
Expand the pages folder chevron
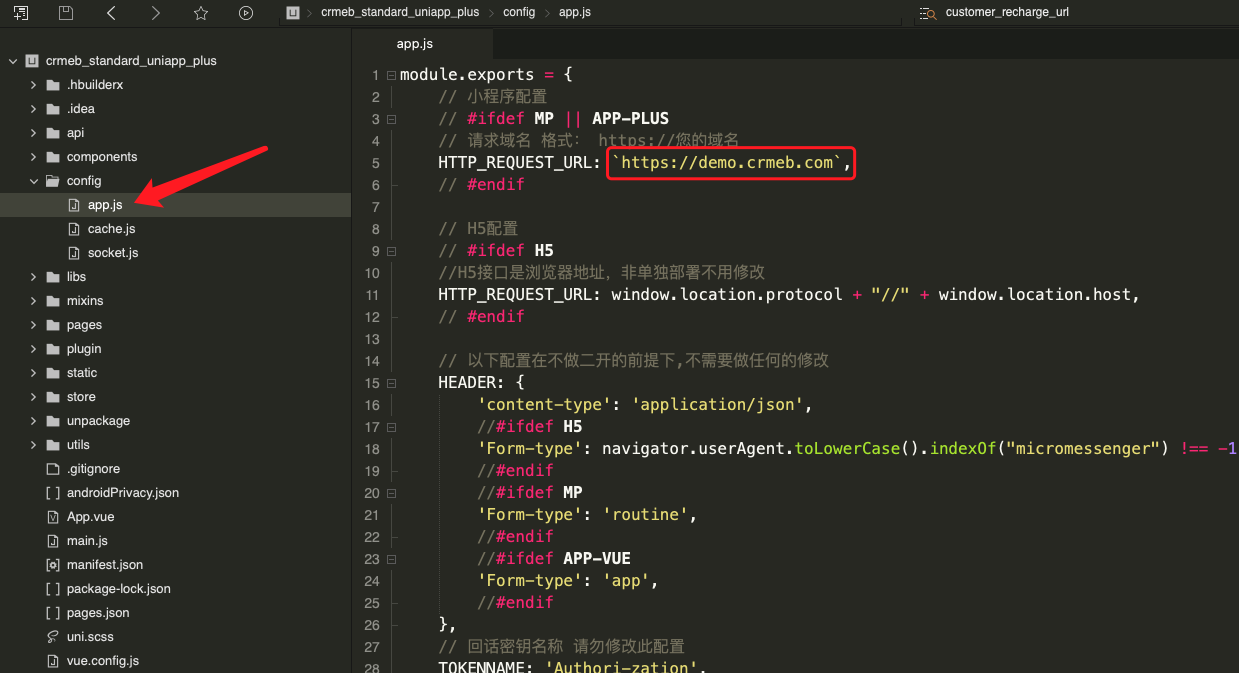(x=35, y=325)
